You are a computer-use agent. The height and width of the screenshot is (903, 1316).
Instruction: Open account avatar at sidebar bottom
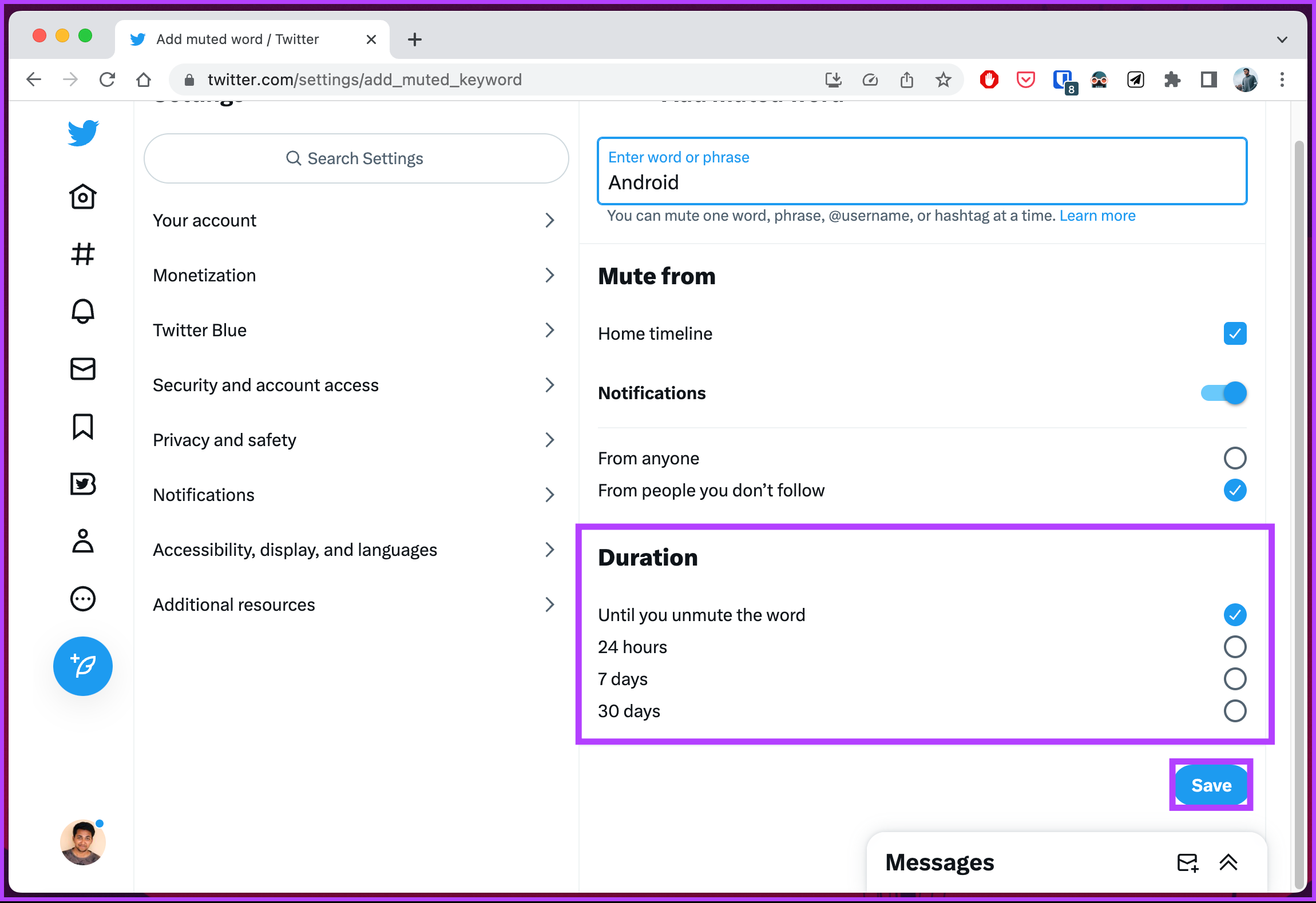83,842
